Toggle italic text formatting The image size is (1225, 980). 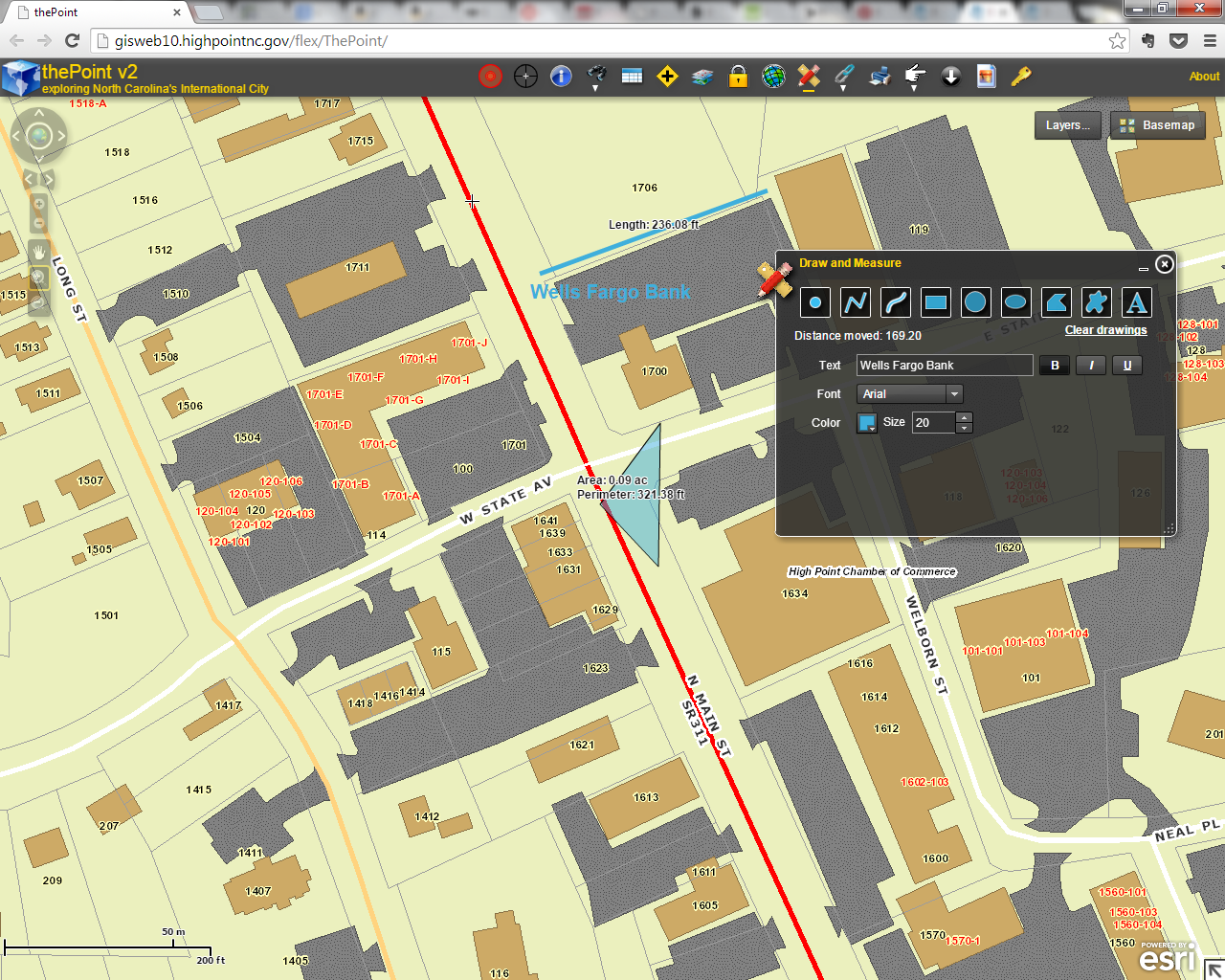(1091, 365)
